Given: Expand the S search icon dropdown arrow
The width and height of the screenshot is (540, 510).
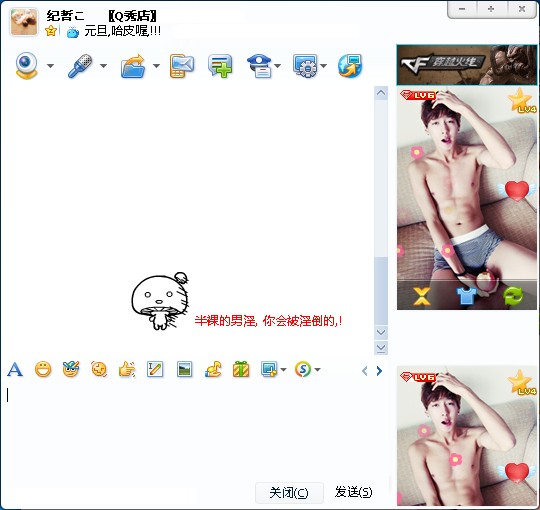Looking at the screenshot, I should point(317,370).
